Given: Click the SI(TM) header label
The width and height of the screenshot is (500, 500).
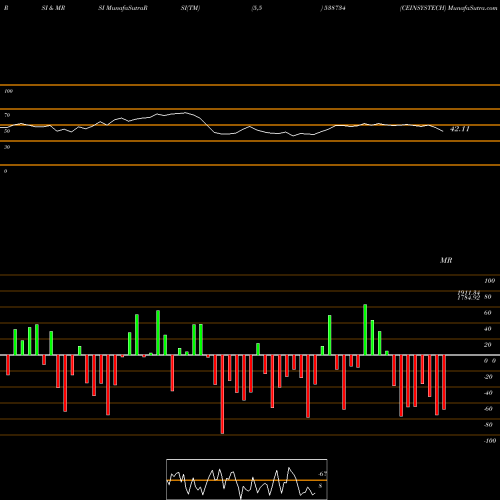Looking at the screenshot, I should [x=190, y=8].
